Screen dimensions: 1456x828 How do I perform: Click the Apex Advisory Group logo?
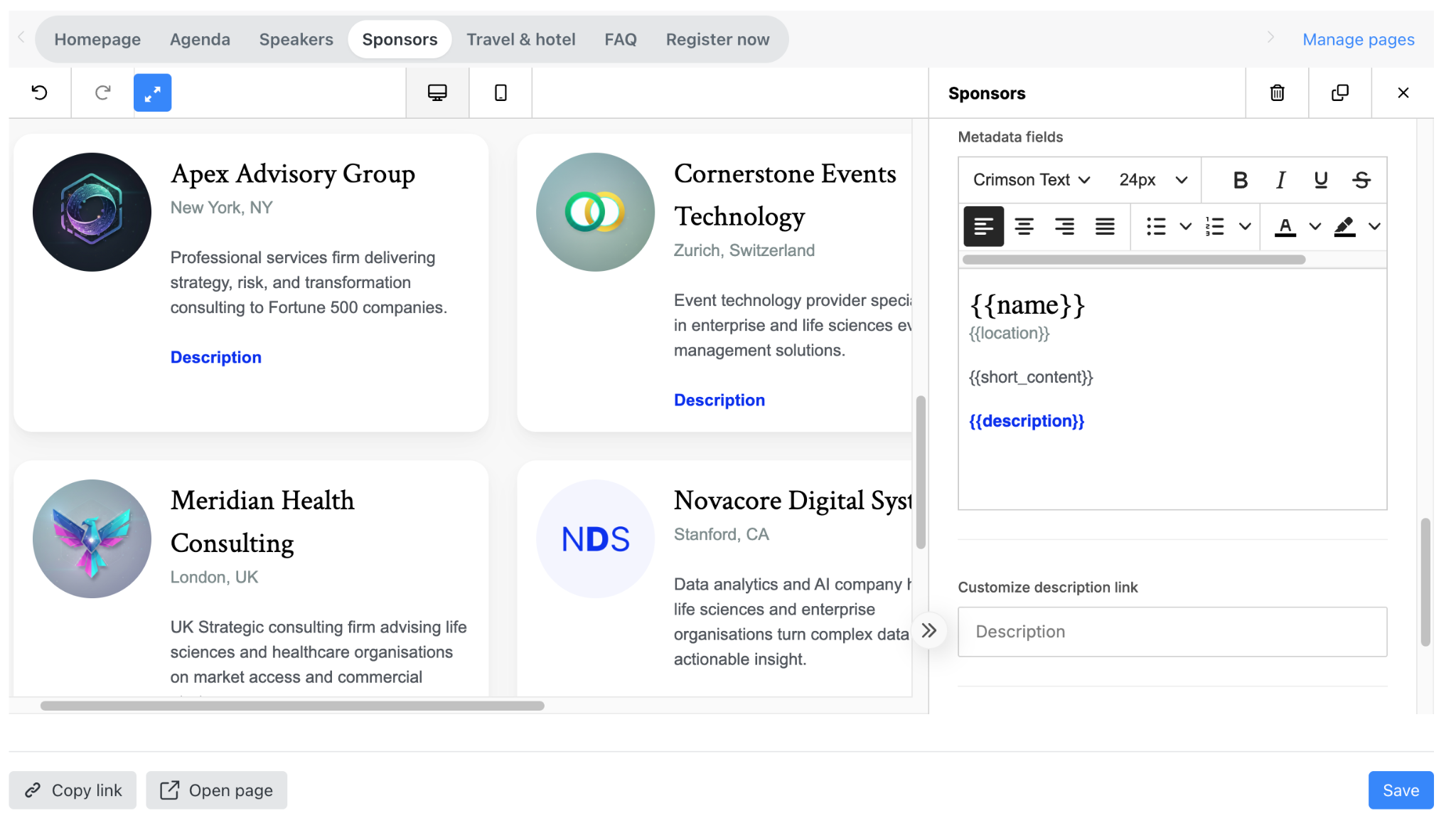[92, 212]
